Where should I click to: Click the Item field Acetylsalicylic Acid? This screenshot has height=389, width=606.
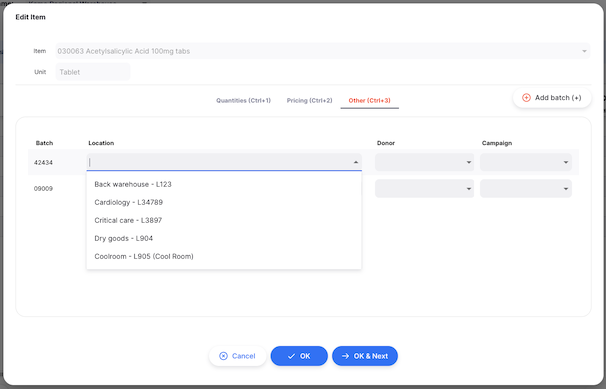(x=323, y=51)
